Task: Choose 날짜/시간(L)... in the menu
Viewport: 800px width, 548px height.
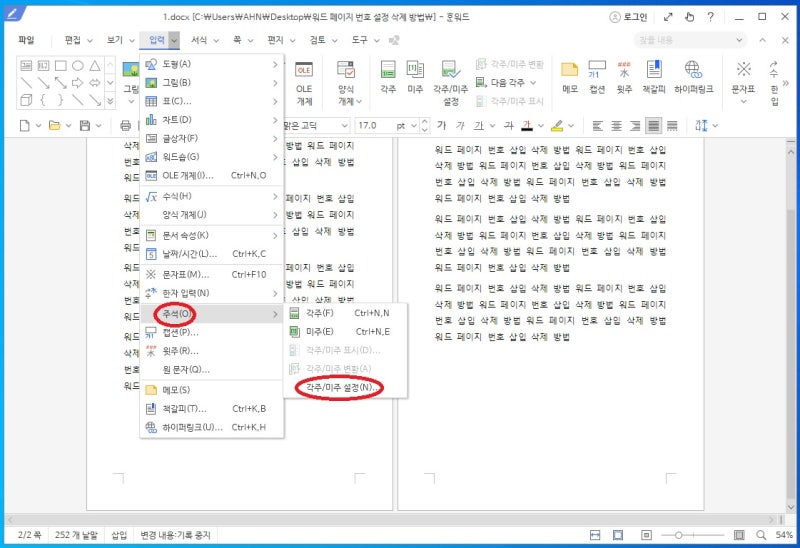Action: point(212,254)
